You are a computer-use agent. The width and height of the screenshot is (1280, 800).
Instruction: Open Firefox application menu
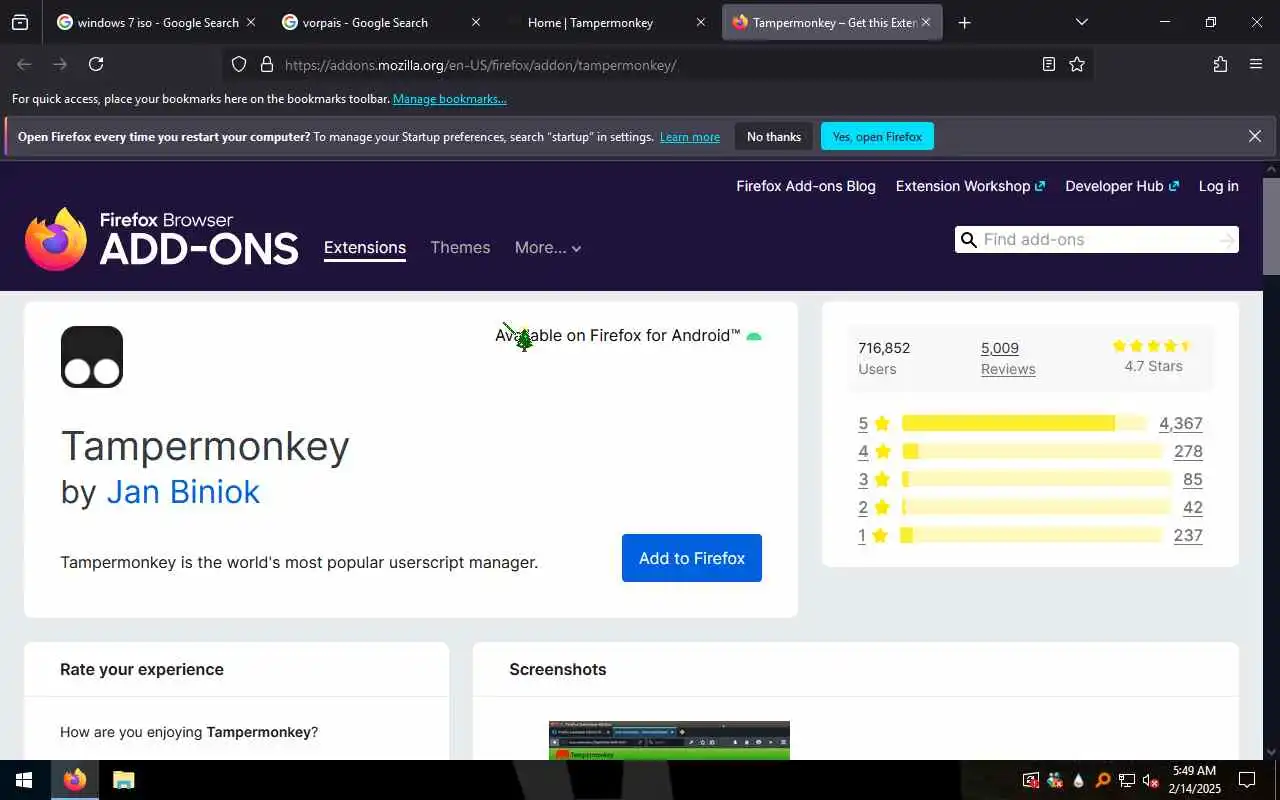coord(1256,64)
